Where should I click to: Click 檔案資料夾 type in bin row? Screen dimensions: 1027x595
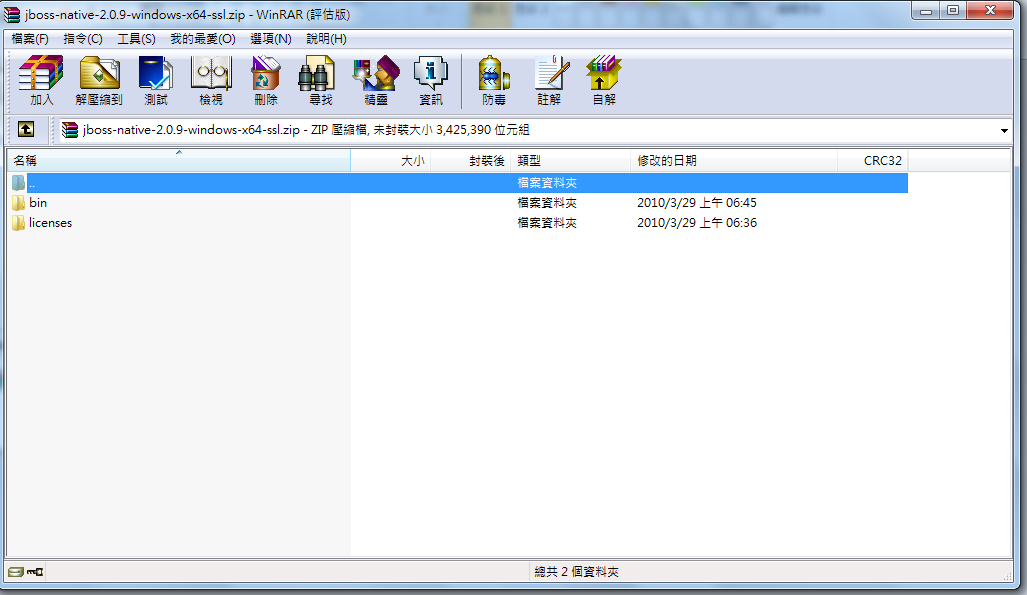547,202
